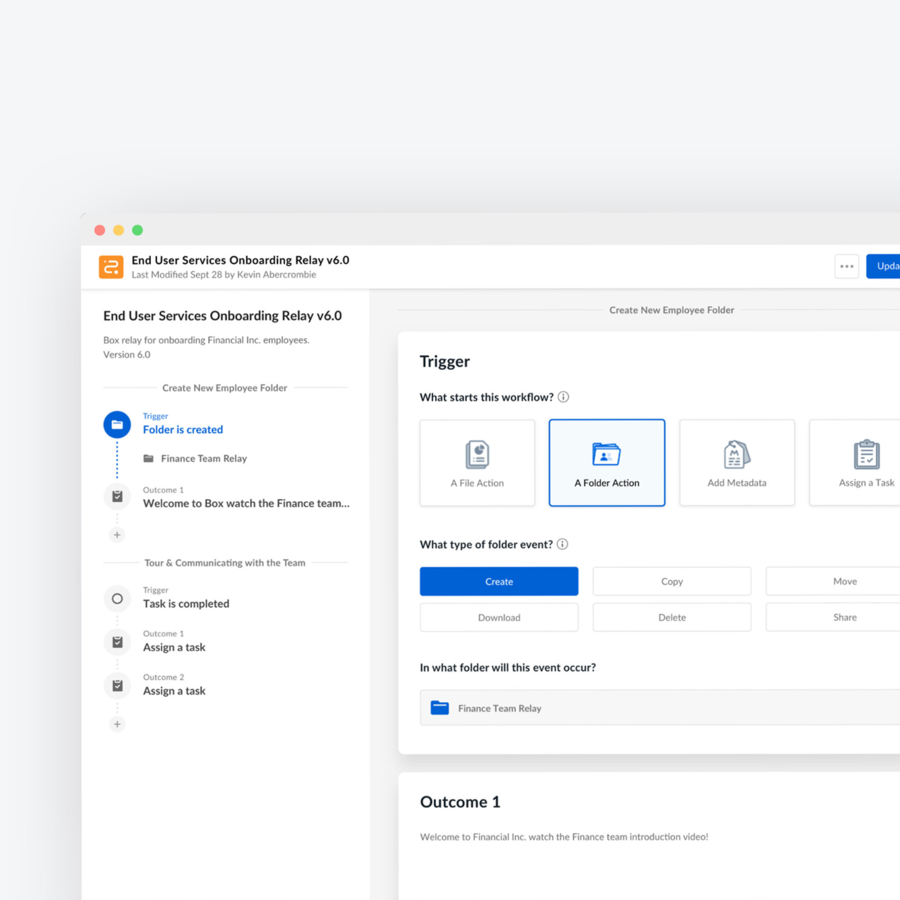
Task: Open the three-dot more options menu
Action: (846, 267)
